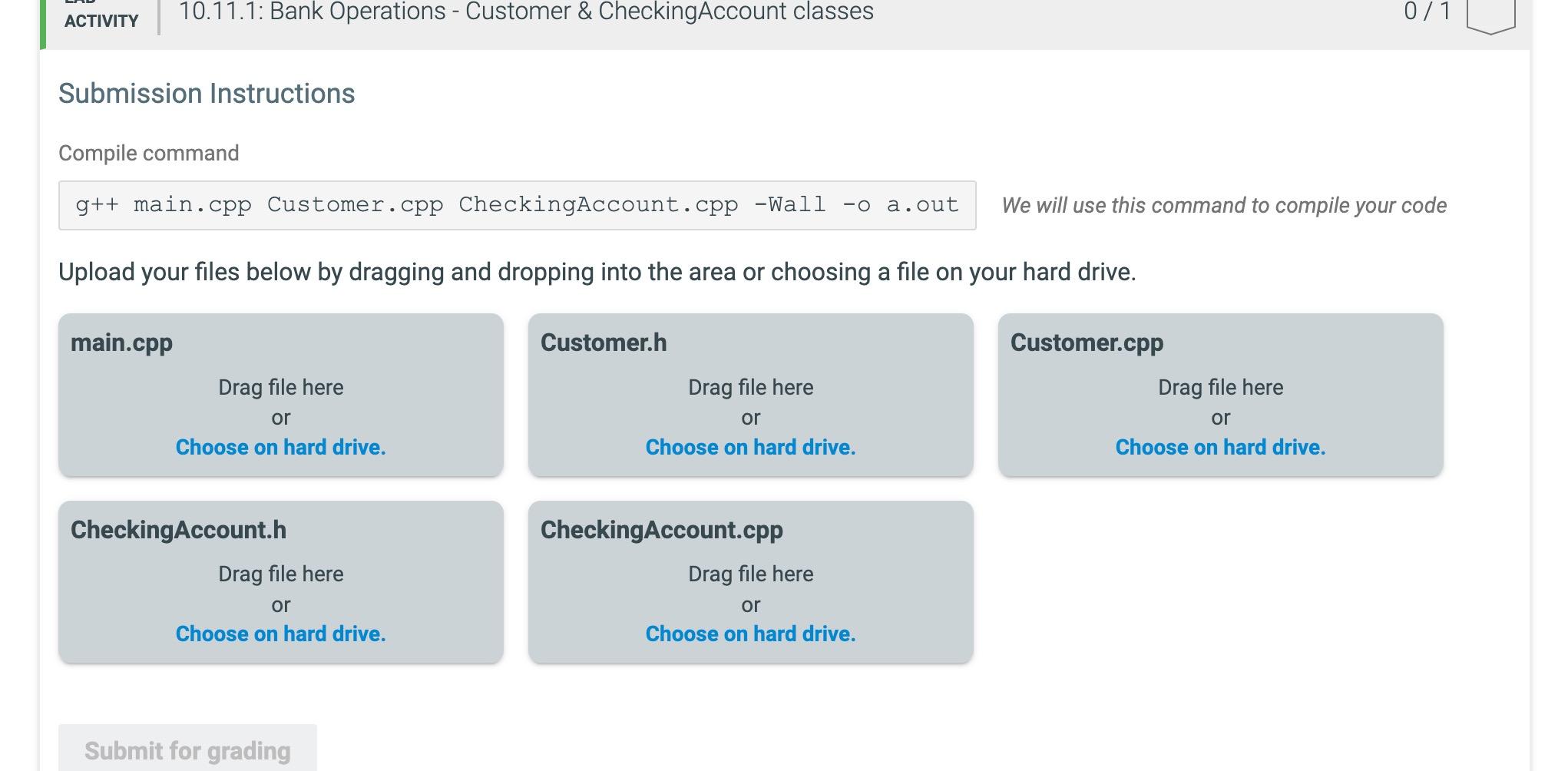Click the main.cpp panel header label
Viewport: 1568px width, 771px height.
[x=121, y=342]
